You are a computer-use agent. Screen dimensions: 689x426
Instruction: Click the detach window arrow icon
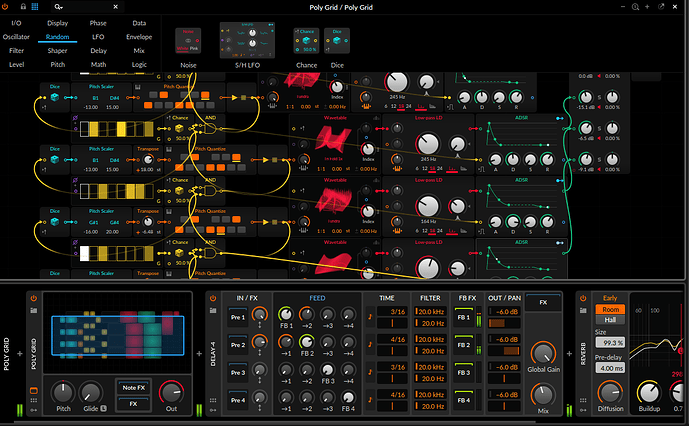661,7
